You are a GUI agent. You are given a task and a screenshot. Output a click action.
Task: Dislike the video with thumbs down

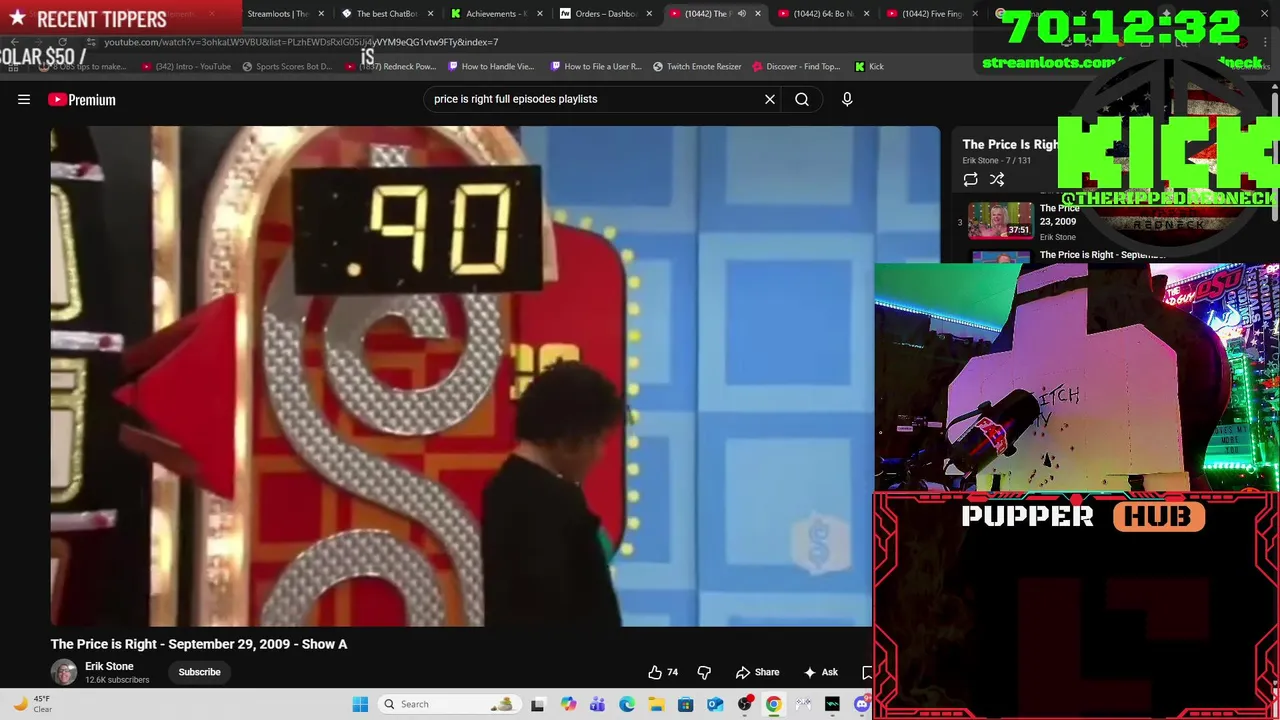pos(704,672)
